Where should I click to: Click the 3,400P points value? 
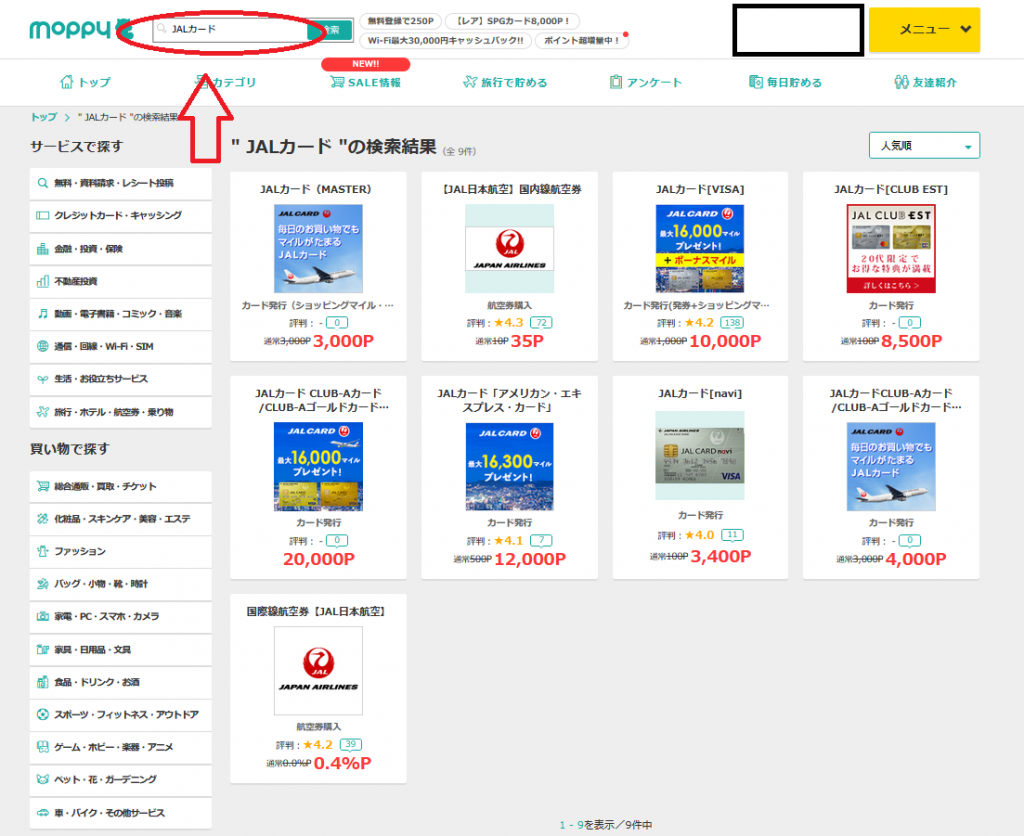[721, 556]
